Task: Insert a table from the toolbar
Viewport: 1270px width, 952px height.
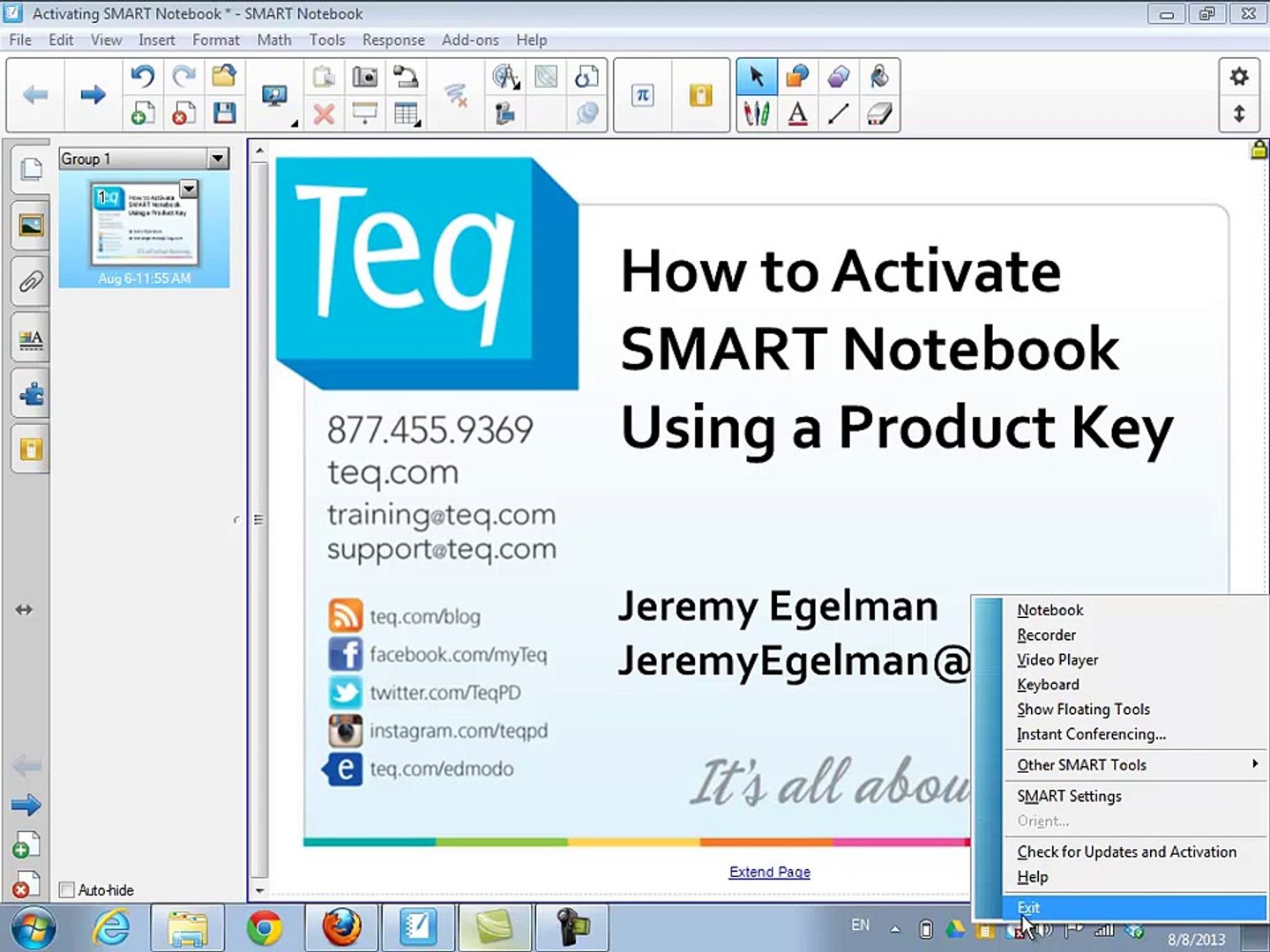Action: pos(406,114)
